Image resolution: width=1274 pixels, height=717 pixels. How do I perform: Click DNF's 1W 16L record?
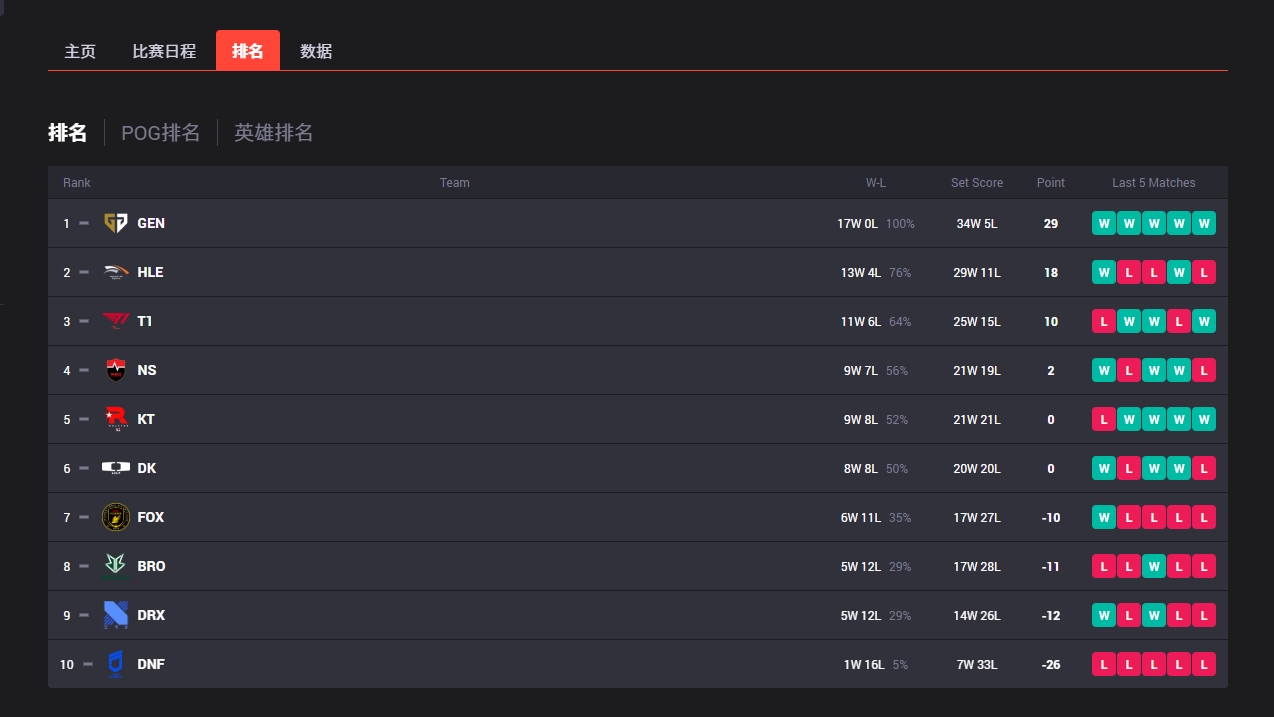(x=864, y=665)
